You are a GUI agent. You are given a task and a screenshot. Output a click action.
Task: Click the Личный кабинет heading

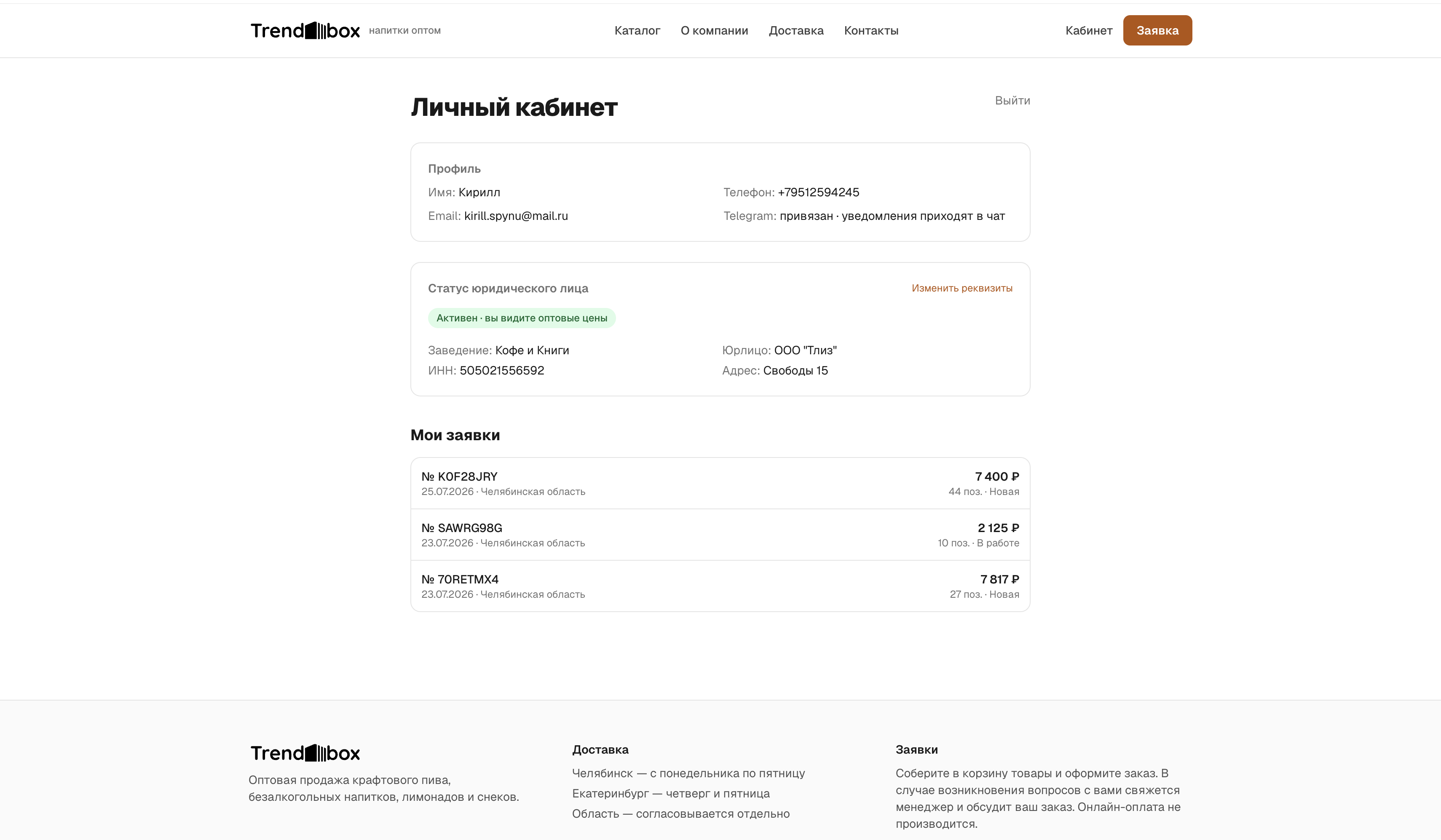tap(514, 107)
